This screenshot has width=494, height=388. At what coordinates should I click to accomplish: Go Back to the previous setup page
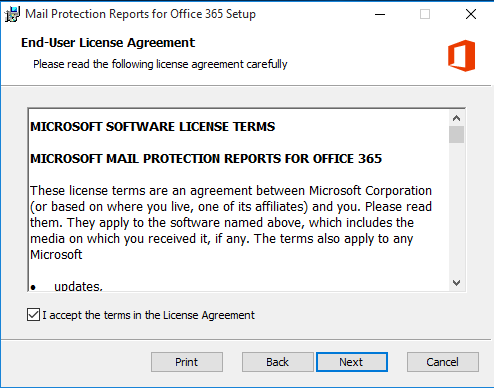click(278, 362)
